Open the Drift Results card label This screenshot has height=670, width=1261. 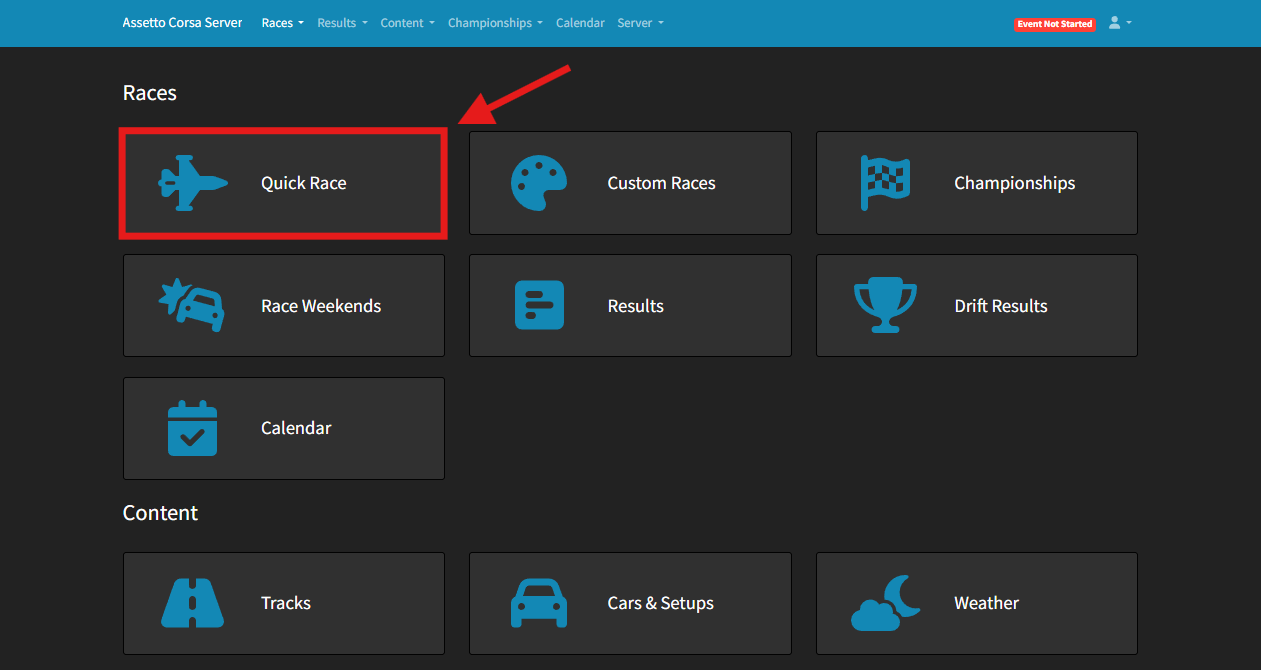1001,306
